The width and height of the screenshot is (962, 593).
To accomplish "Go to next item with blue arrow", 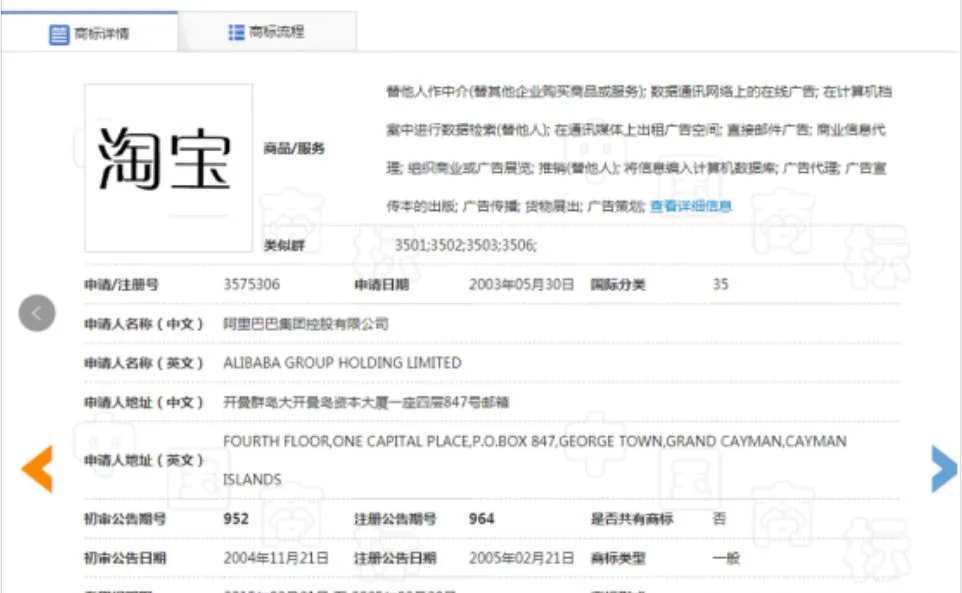I will (x=944, y=469).
